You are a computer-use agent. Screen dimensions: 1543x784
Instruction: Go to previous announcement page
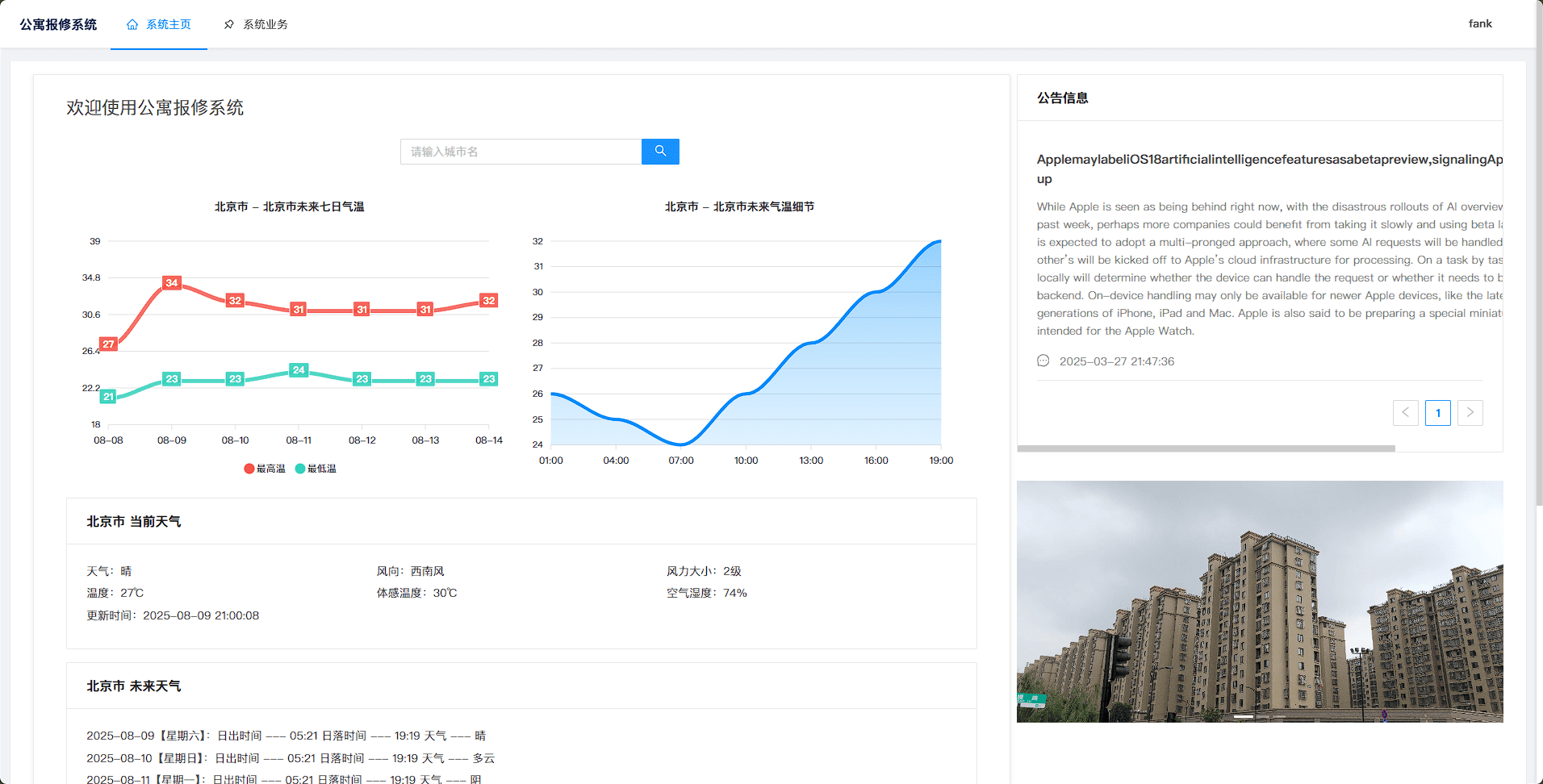click(1406, 413)
